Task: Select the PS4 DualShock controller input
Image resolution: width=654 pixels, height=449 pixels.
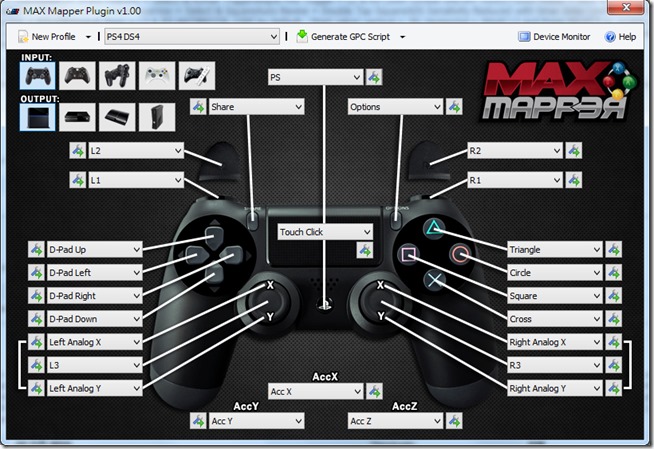Action: coord(38,75)
